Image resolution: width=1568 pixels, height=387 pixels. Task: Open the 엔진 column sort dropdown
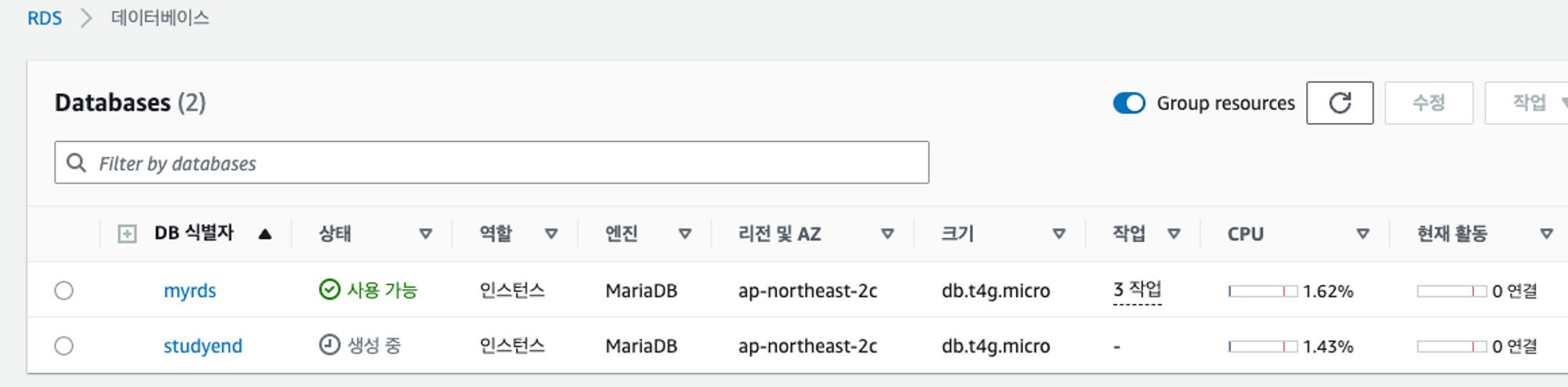[x=685, y=233]
